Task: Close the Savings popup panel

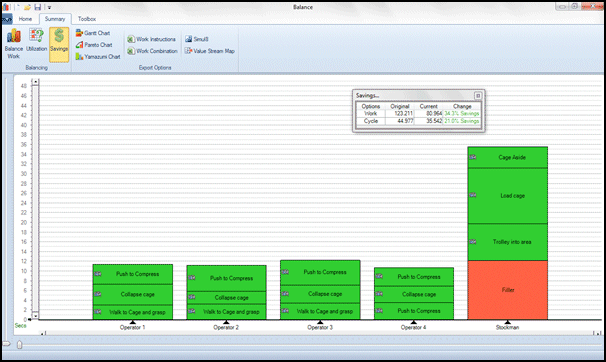Action: click(x=478, y=95)
